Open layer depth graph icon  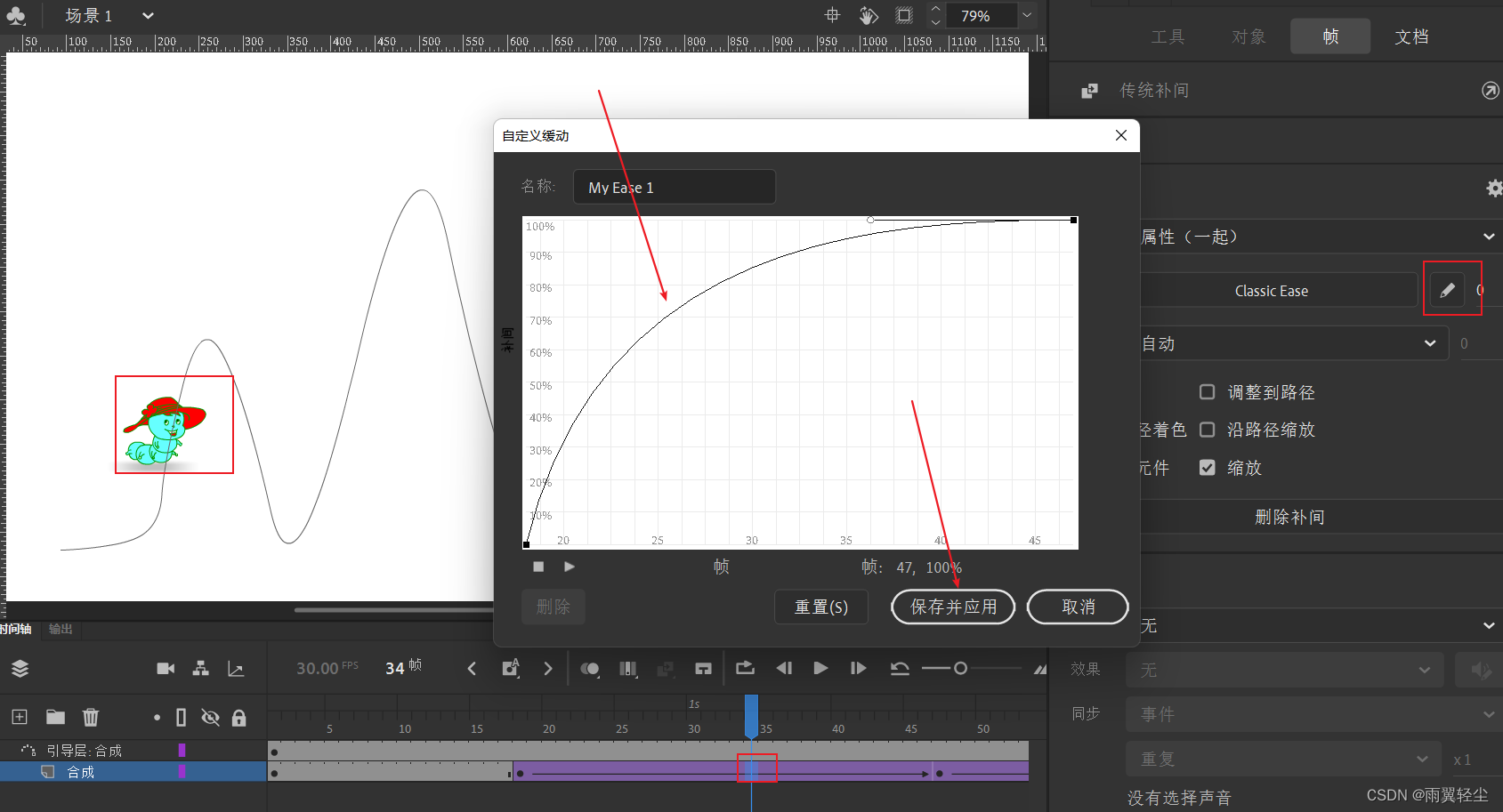[236, 669]
